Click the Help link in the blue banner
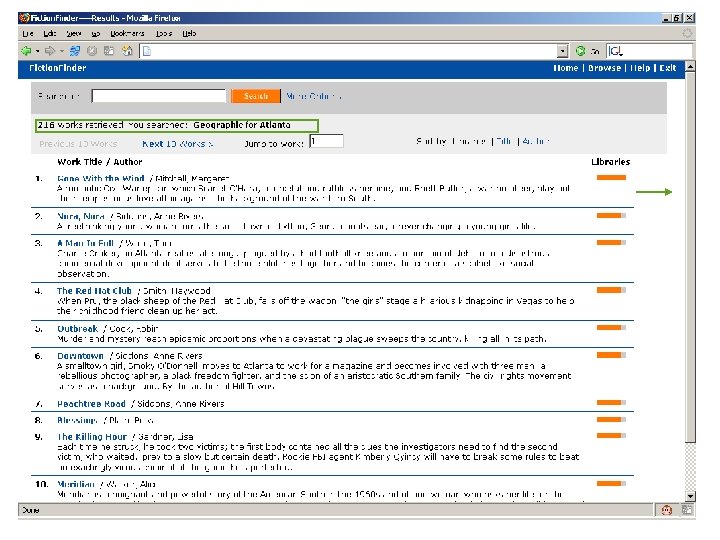This screenshot has width=720, height=540. [x=640, y=68]
